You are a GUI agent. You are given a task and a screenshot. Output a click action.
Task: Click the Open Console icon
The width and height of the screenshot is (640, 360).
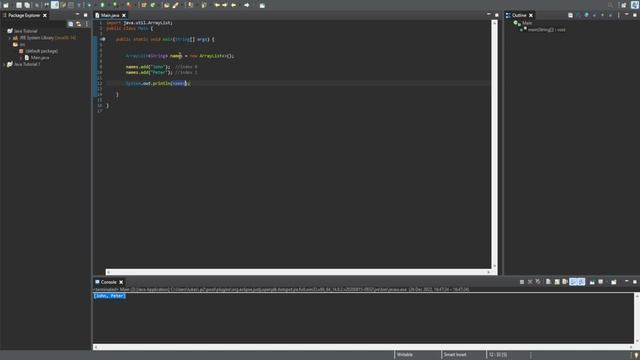(x=613, y=282)
